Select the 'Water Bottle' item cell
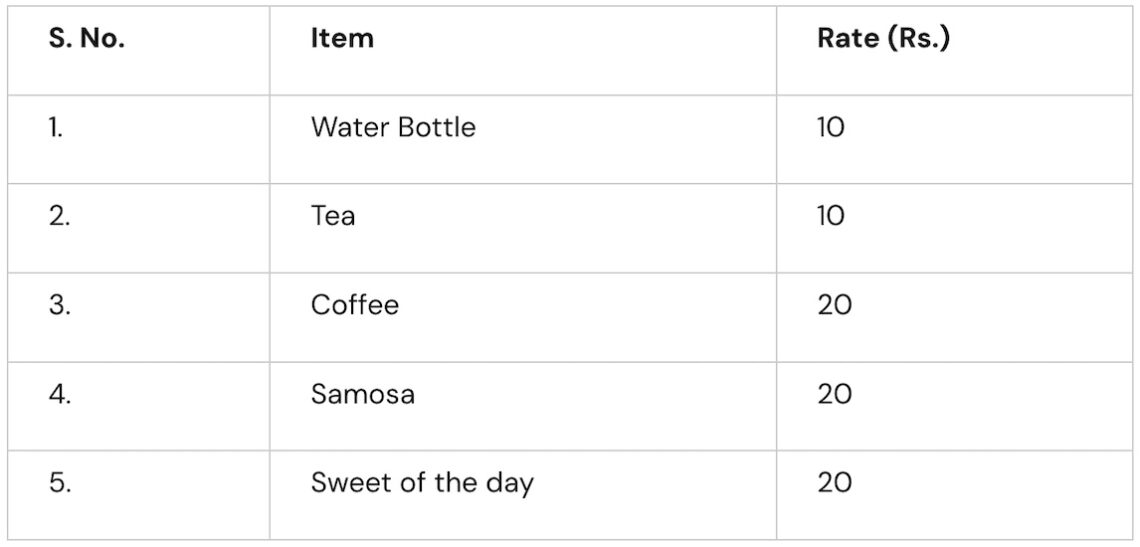The height and width of the screenshot is (547, 1140). point(393,128)
